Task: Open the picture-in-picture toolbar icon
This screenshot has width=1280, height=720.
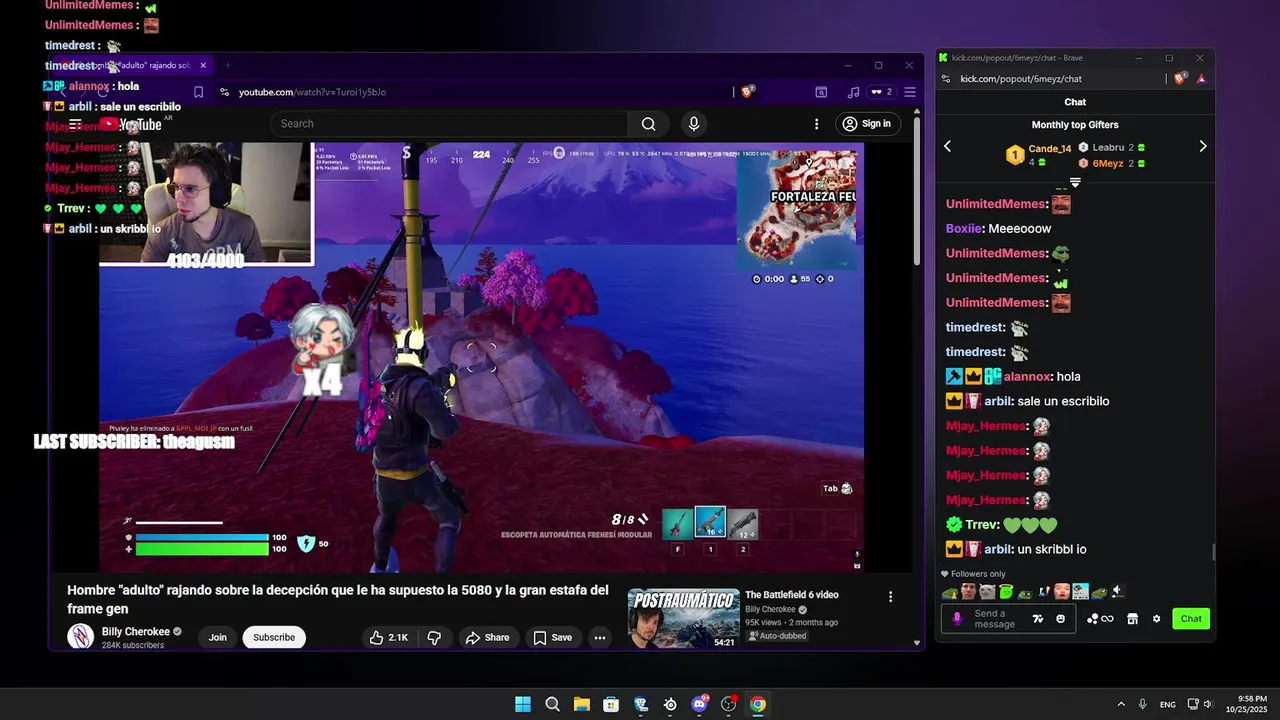Action: (x=821, y=92)
